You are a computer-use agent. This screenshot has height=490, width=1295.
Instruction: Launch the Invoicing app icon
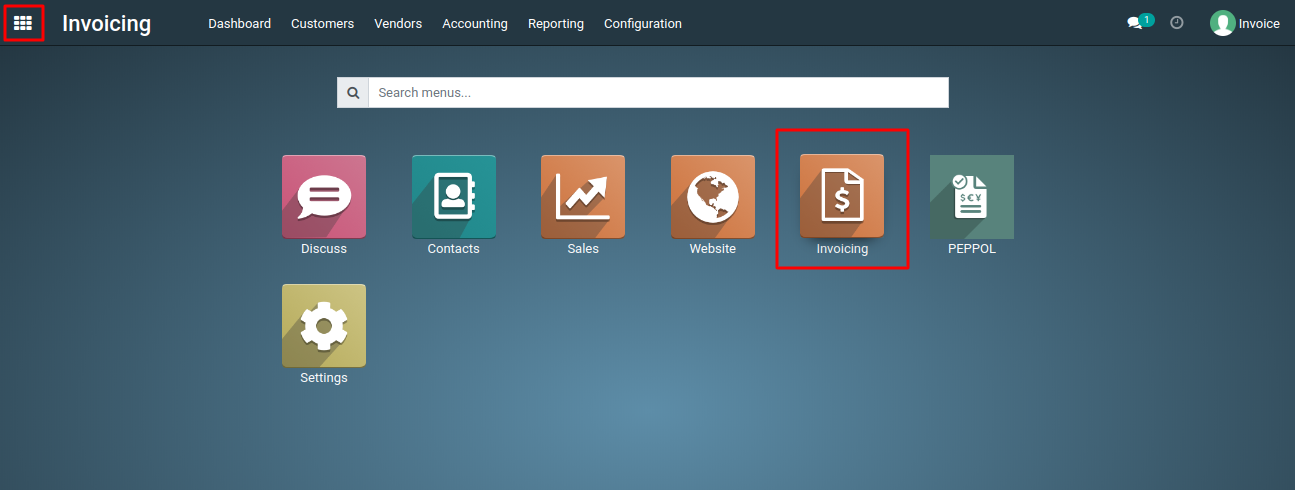point(842,197)
